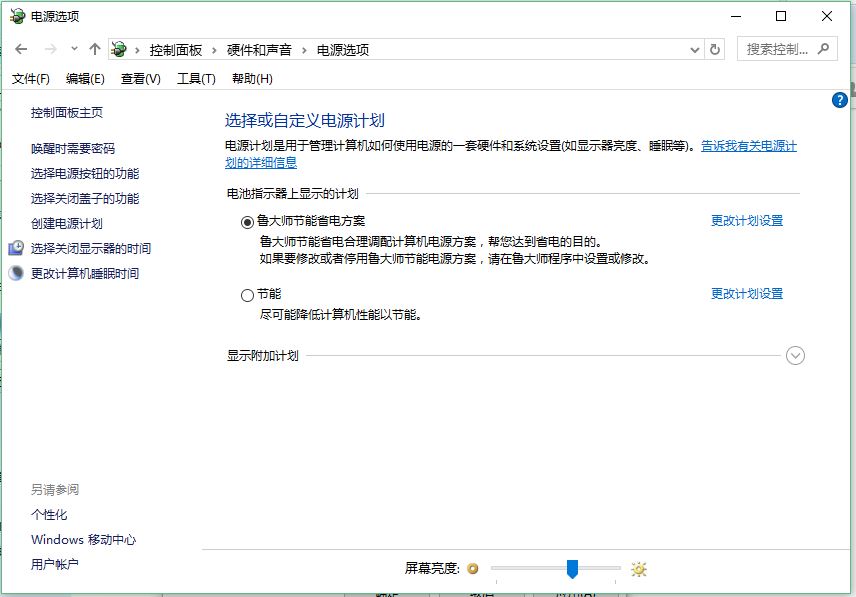Select the 鲁大师节能省电方案 radio button

247,222
